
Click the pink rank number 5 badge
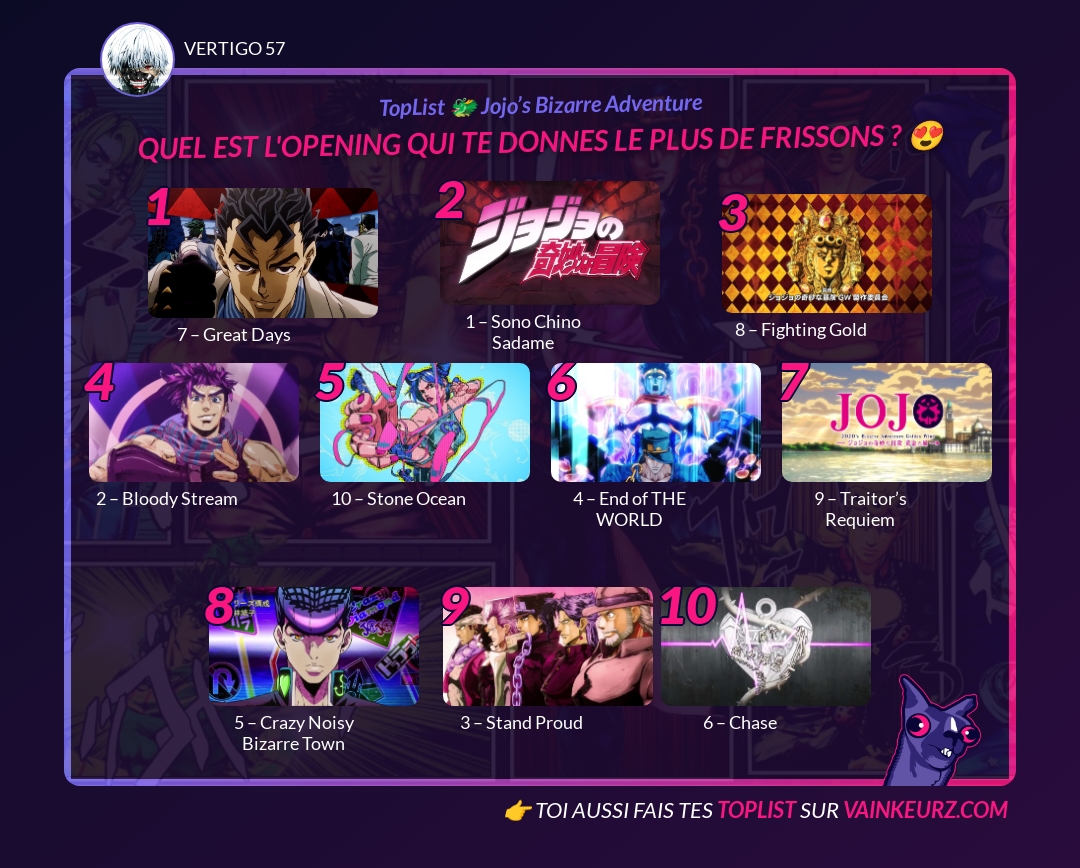331,382
